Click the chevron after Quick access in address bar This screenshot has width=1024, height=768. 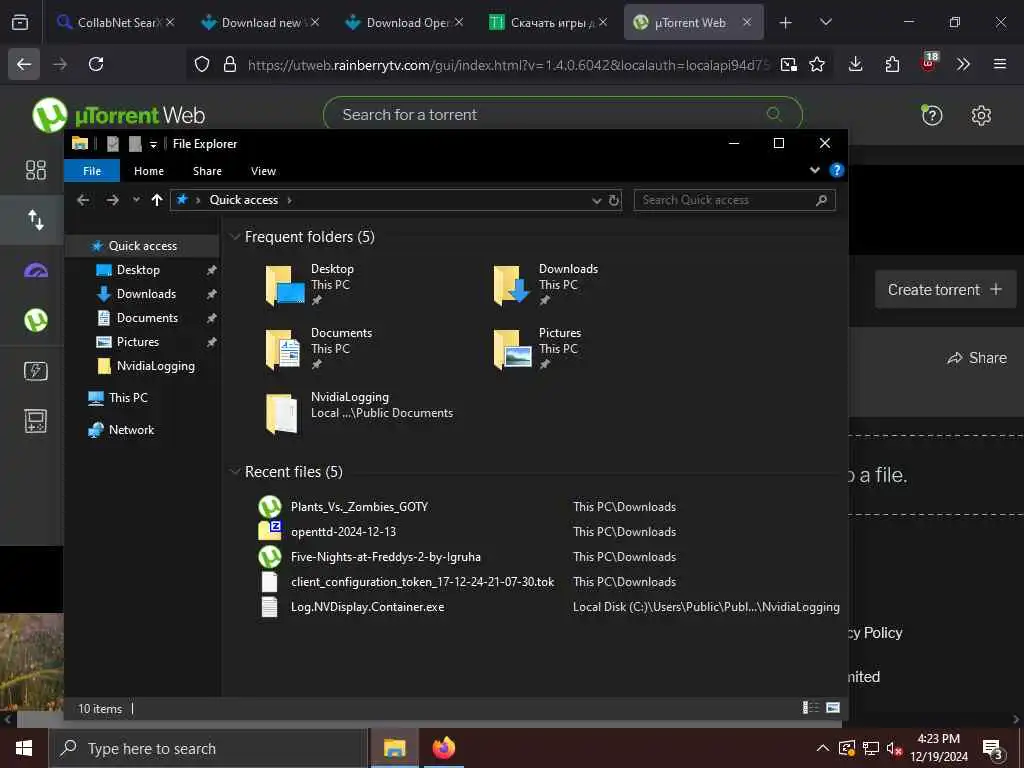289,200
